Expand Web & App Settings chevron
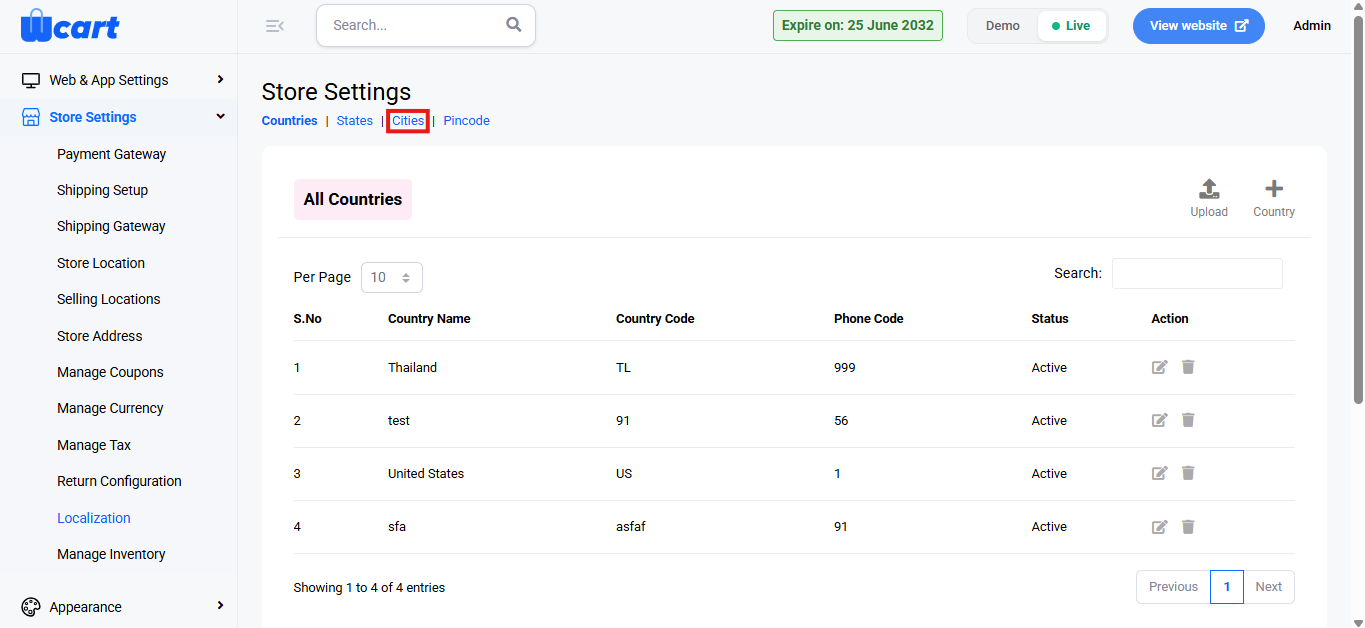The width and height of the screenshot is (1365, 628). [220, 79]
